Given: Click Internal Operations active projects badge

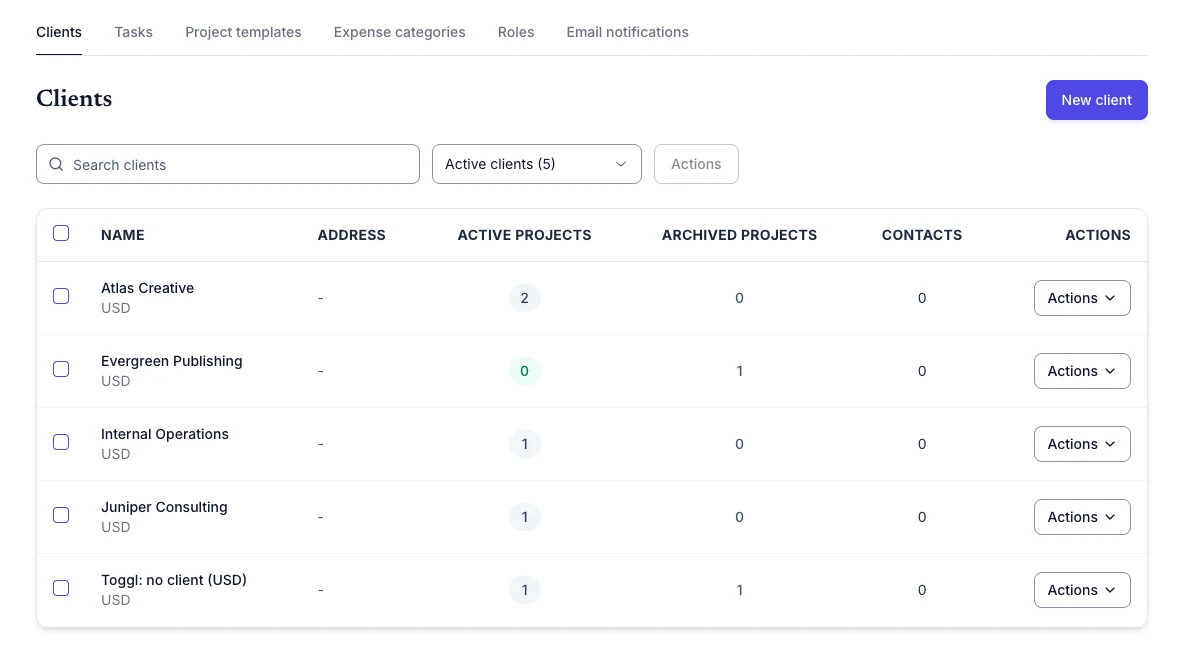Looking at the screenshot, I should pyautogui.click(x=525, y=444).
